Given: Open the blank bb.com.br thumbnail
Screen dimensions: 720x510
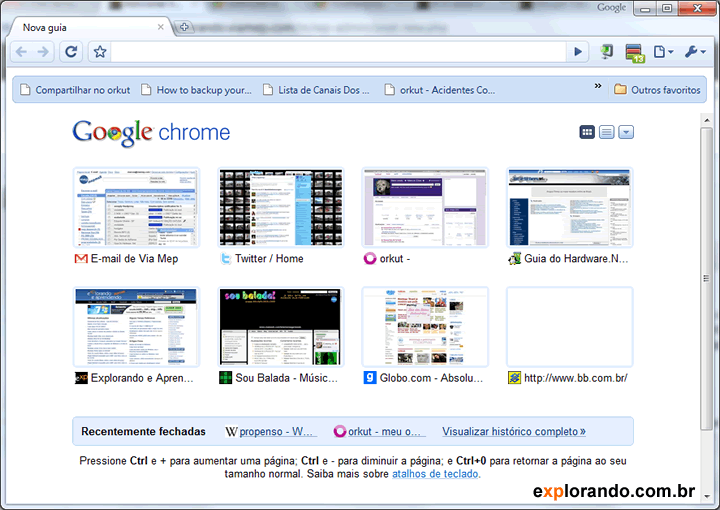Looking at the screenshot, I should tap(569, 327).
